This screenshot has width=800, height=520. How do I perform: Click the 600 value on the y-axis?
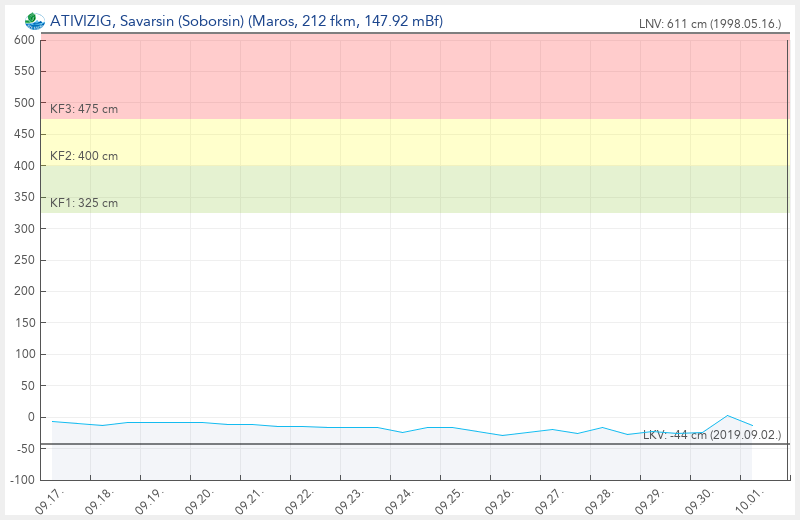[x=25, y=40]
